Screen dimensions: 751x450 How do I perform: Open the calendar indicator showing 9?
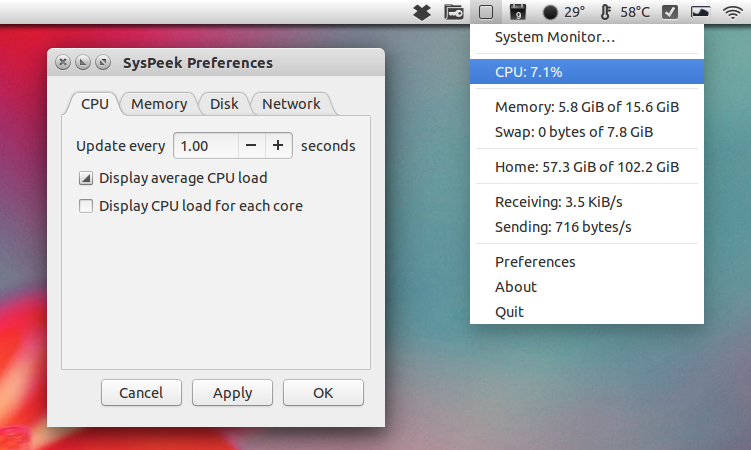point(518,12)
